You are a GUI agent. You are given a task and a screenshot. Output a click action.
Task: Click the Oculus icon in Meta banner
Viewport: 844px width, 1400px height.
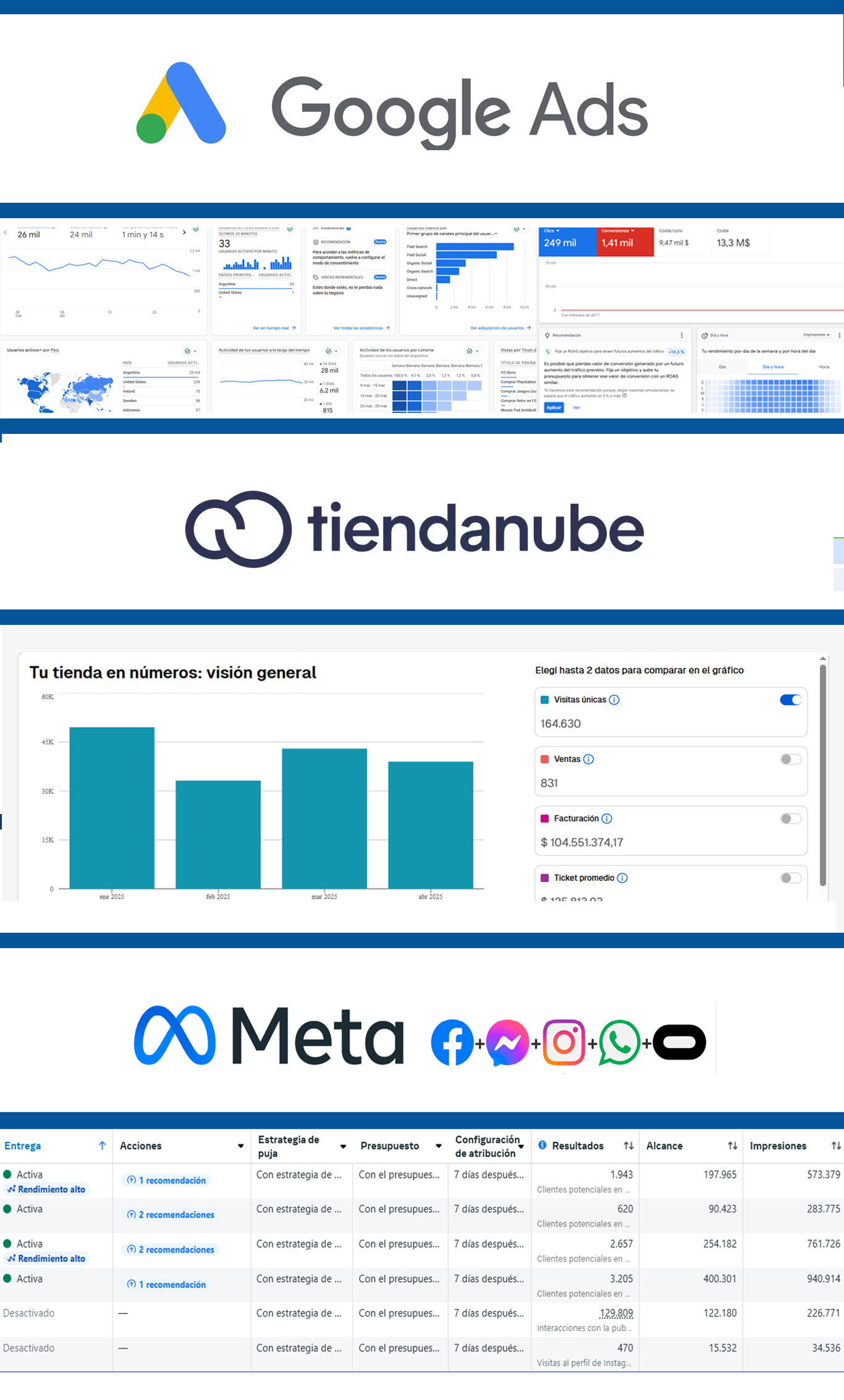click(x=679, y=1043)
